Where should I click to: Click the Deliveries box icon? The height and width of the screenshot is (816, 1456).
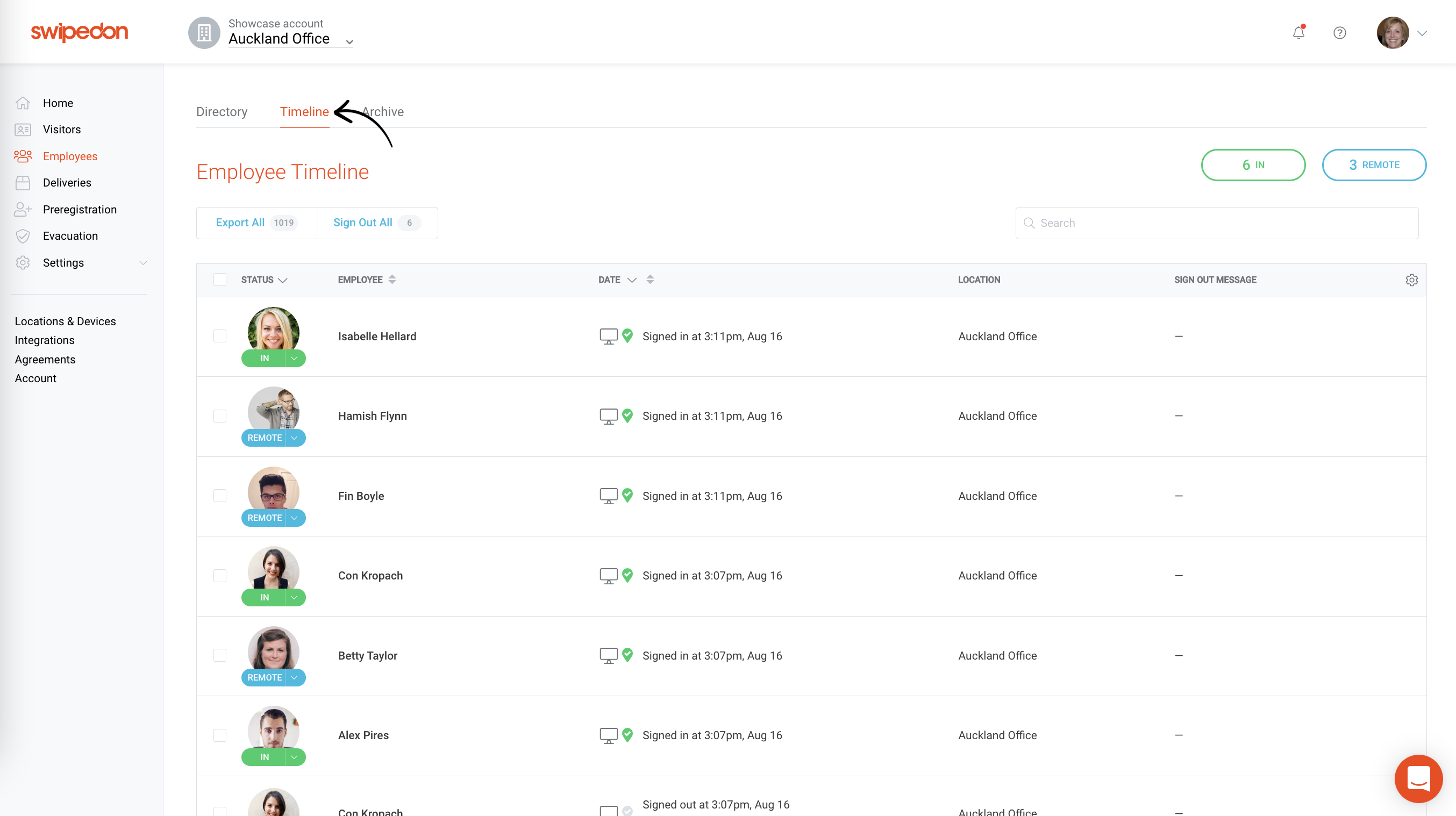(x=23, y=183)
